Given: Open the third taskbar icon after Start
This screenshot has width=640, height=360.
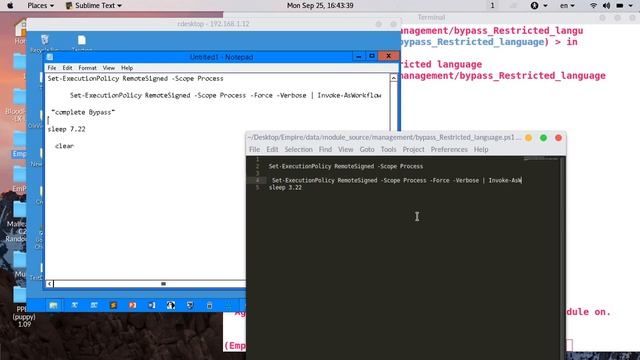Looking at the screenshot, I should 94,305.
